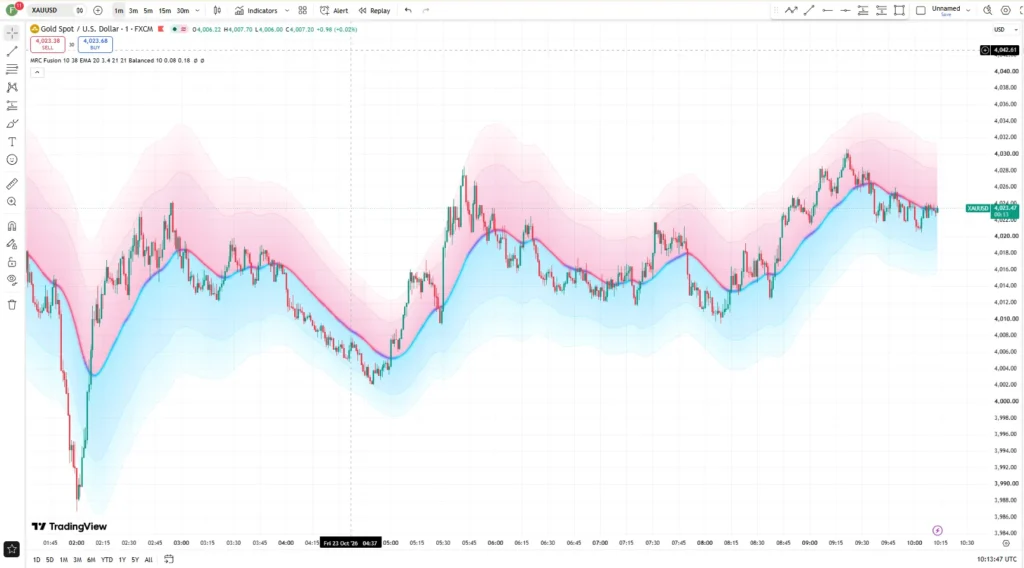Open the Fibonacci tools in left sidebar

click(12, 69)
